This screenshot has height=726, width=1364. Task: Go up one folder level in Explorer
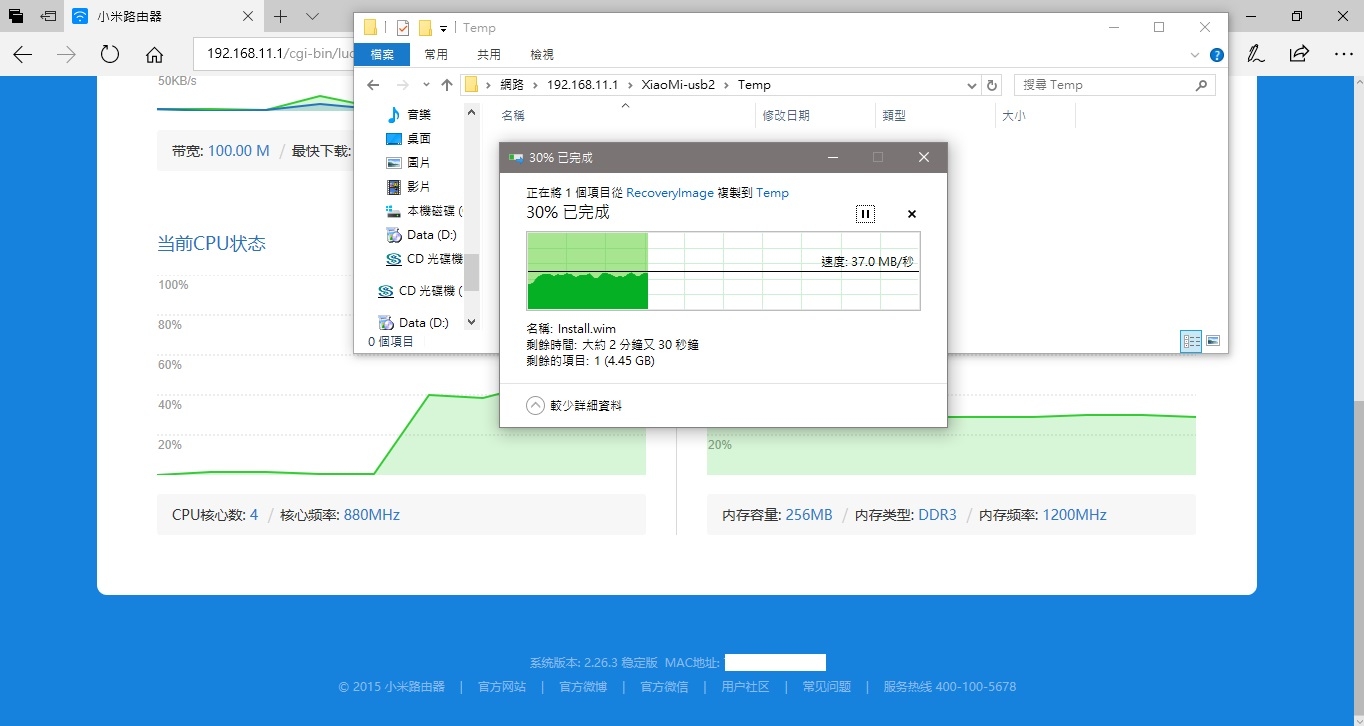pos(447,85)
